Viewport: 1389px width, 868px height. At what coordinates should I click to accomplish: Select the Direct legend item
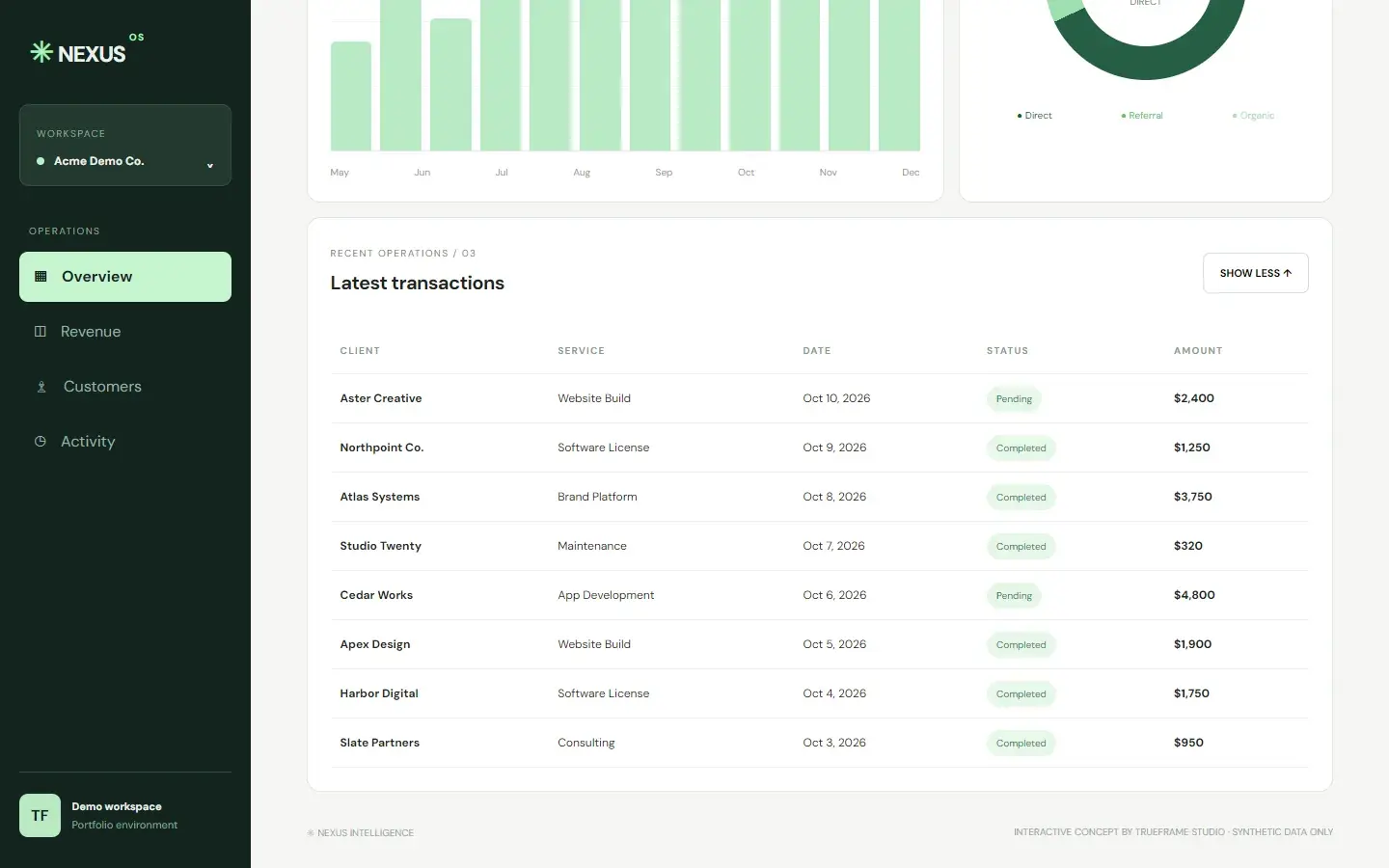point(1034,116)
